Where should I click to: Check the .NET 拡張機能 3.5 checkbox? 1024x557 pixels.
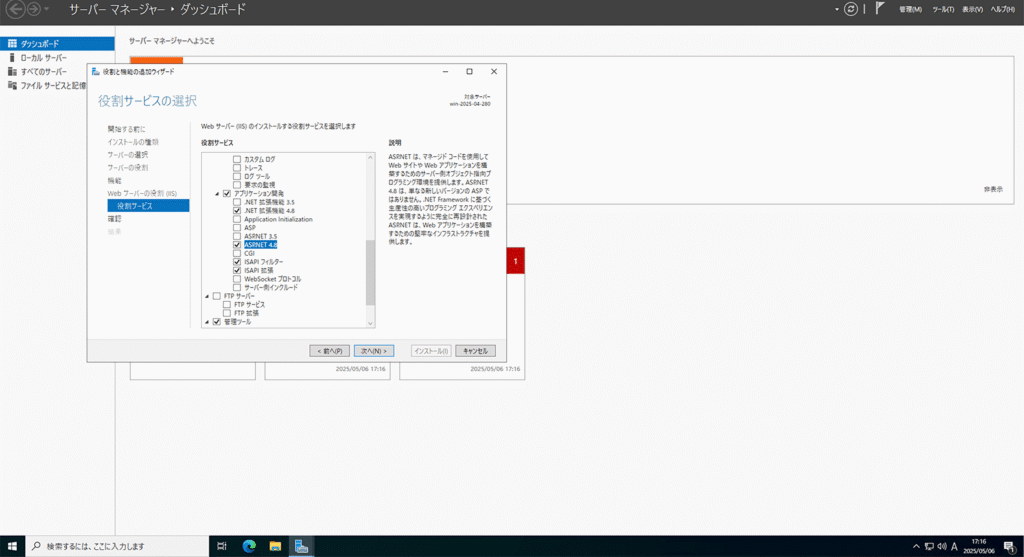click(237, 202)
